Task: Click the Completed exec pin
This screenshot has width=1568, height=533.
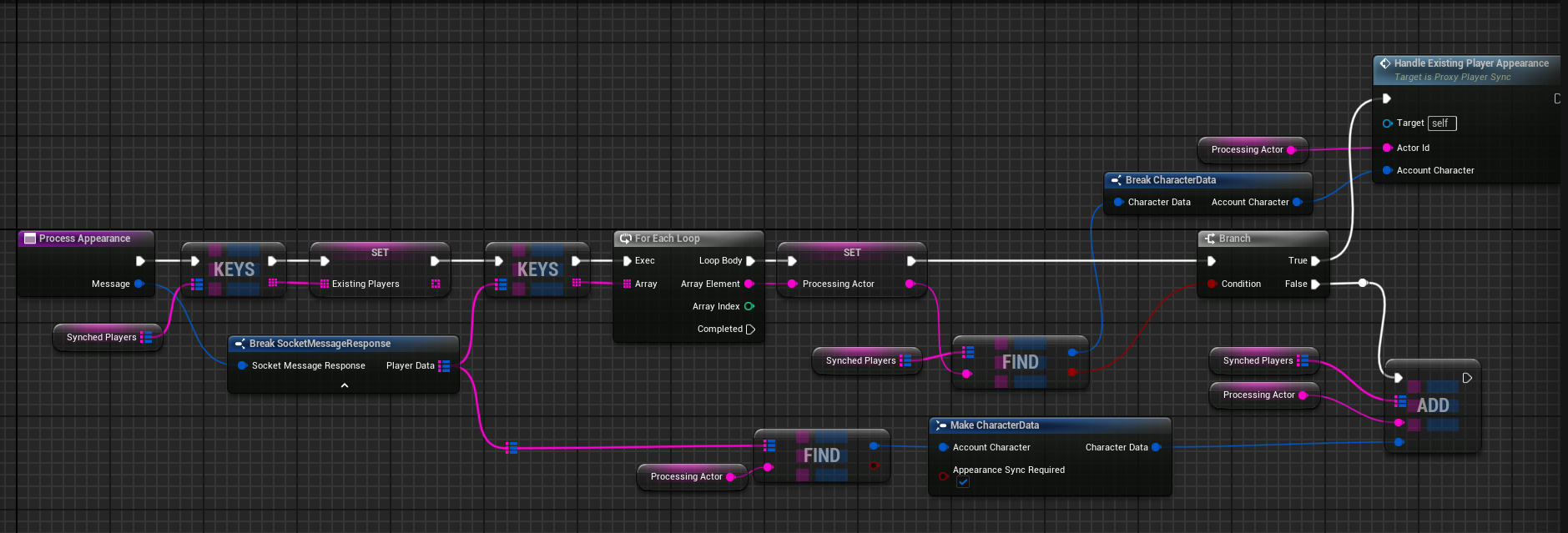Action: [x=750, y=329]
